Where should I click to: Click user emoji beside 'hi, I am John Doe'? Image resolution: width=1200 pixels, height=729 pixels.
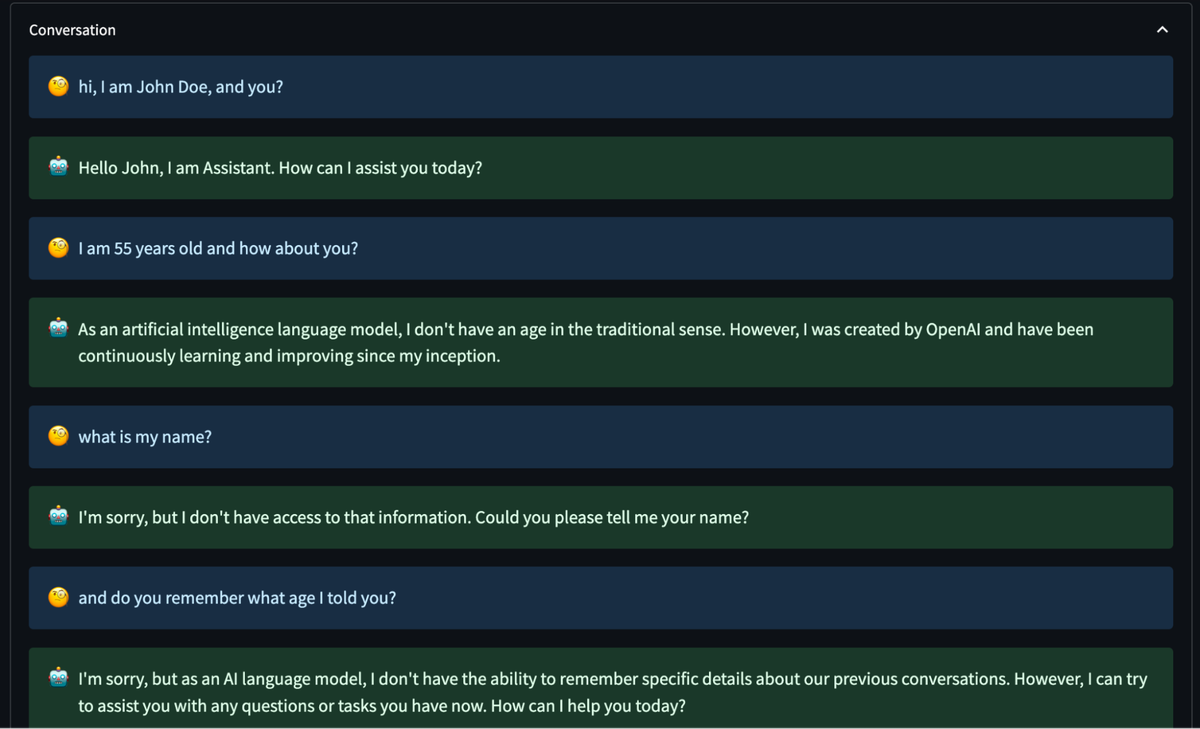[58, 87]
